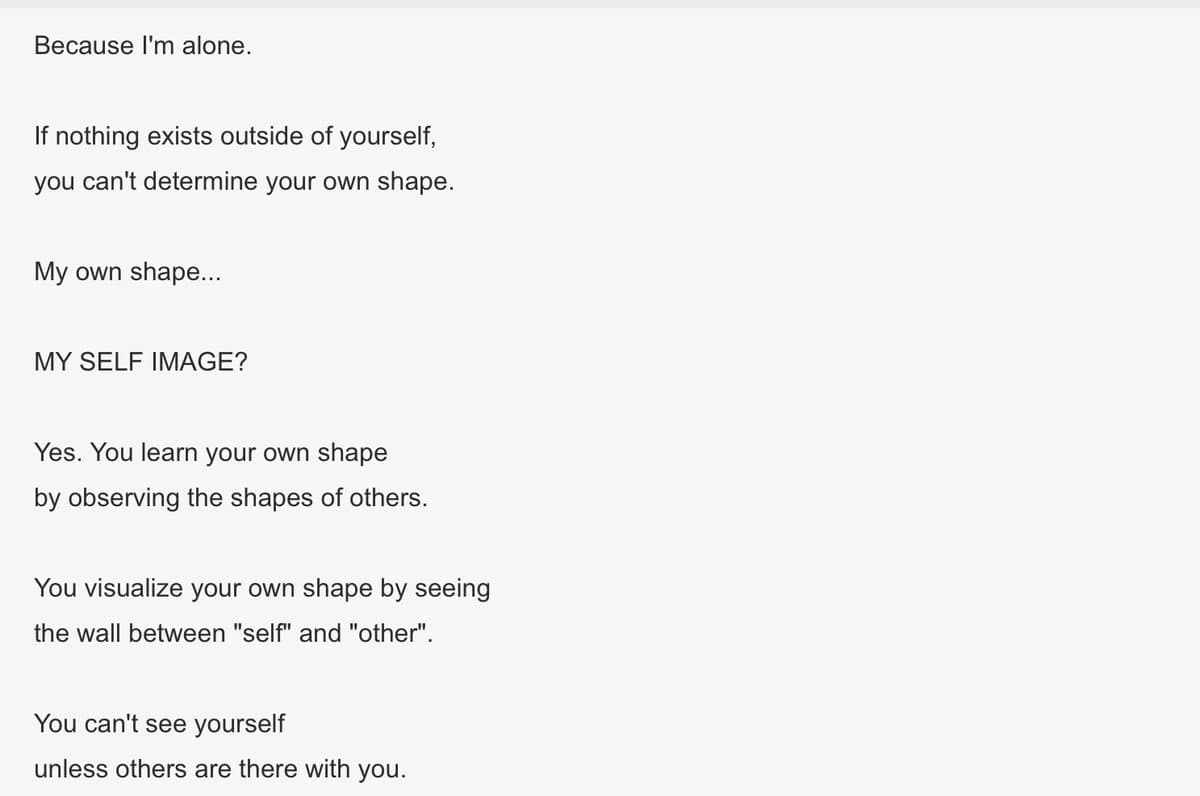The height and width of the screenshot is (796, 1200).
Task: Click the line "You visualize your own shape by seeing"
Action: [262, 588]
